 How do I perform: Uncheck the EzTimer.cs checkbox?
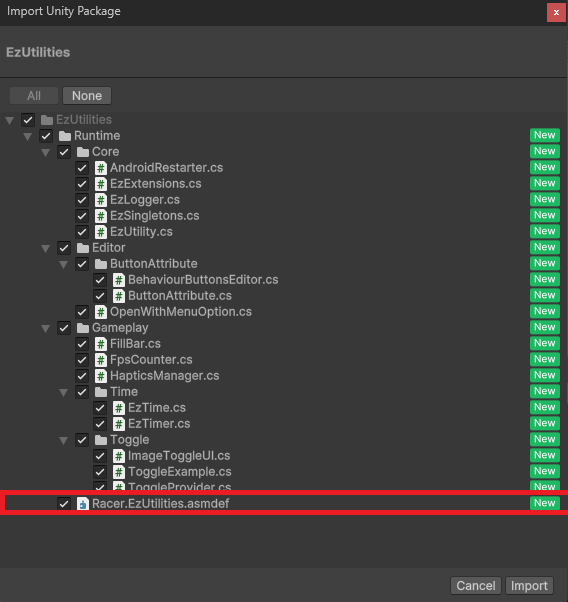pos(100,424)
